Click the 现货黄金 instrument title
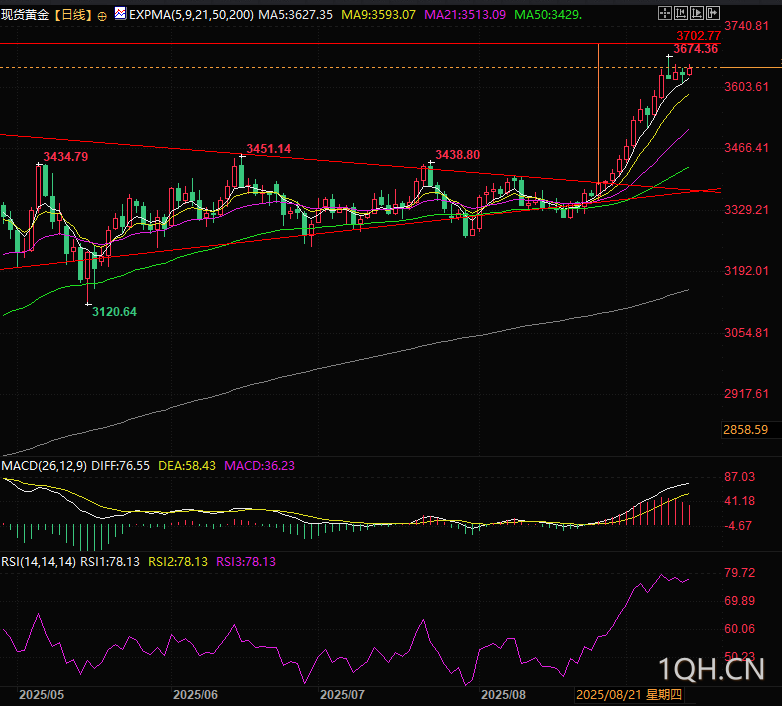Screen dimensions: 782x706 coord(26,16)
